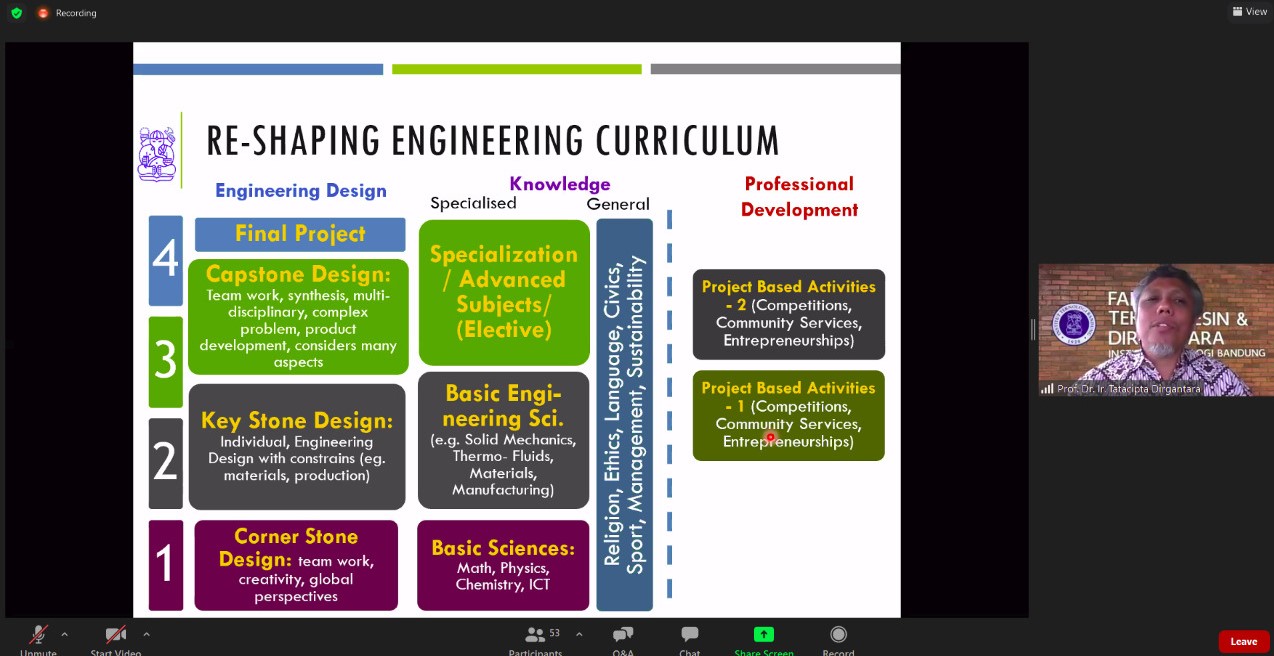This screenshot has width=1274, height=656.
Task: Click the speaker's signal strength bars icon
Action: (x=1047, y=389)
